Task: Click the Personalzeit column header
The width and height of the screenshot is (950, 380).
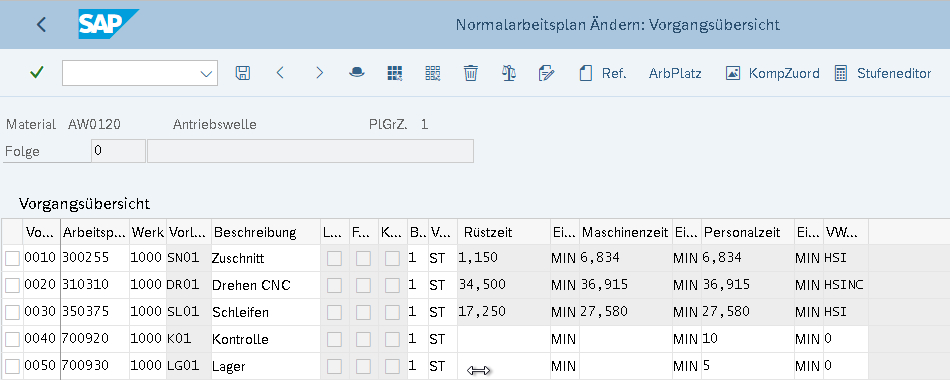Action: click(748, 232)
